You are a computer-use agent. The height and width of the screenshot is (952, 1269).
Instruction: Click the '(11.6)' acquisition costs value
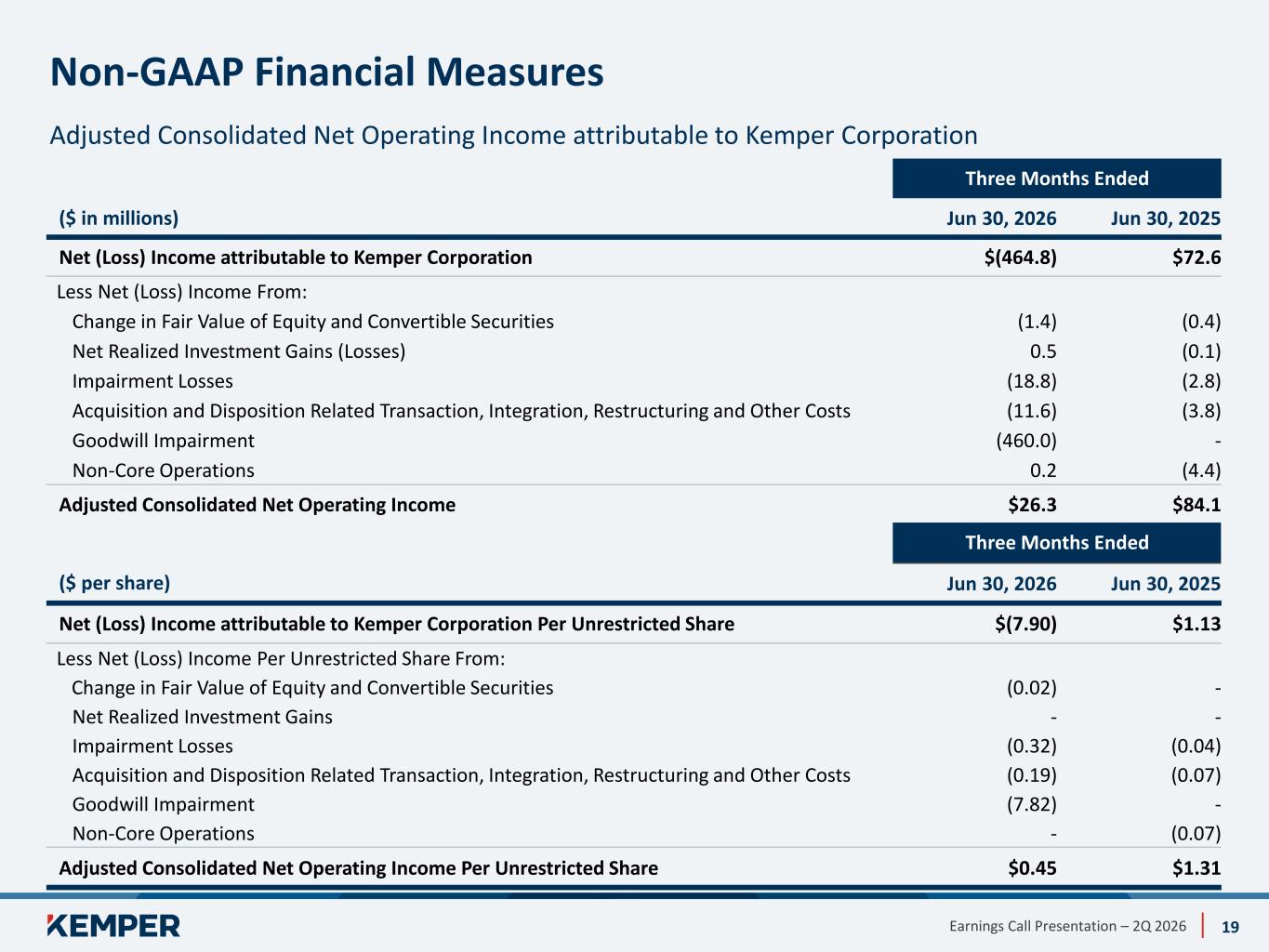pos(1032,411)
